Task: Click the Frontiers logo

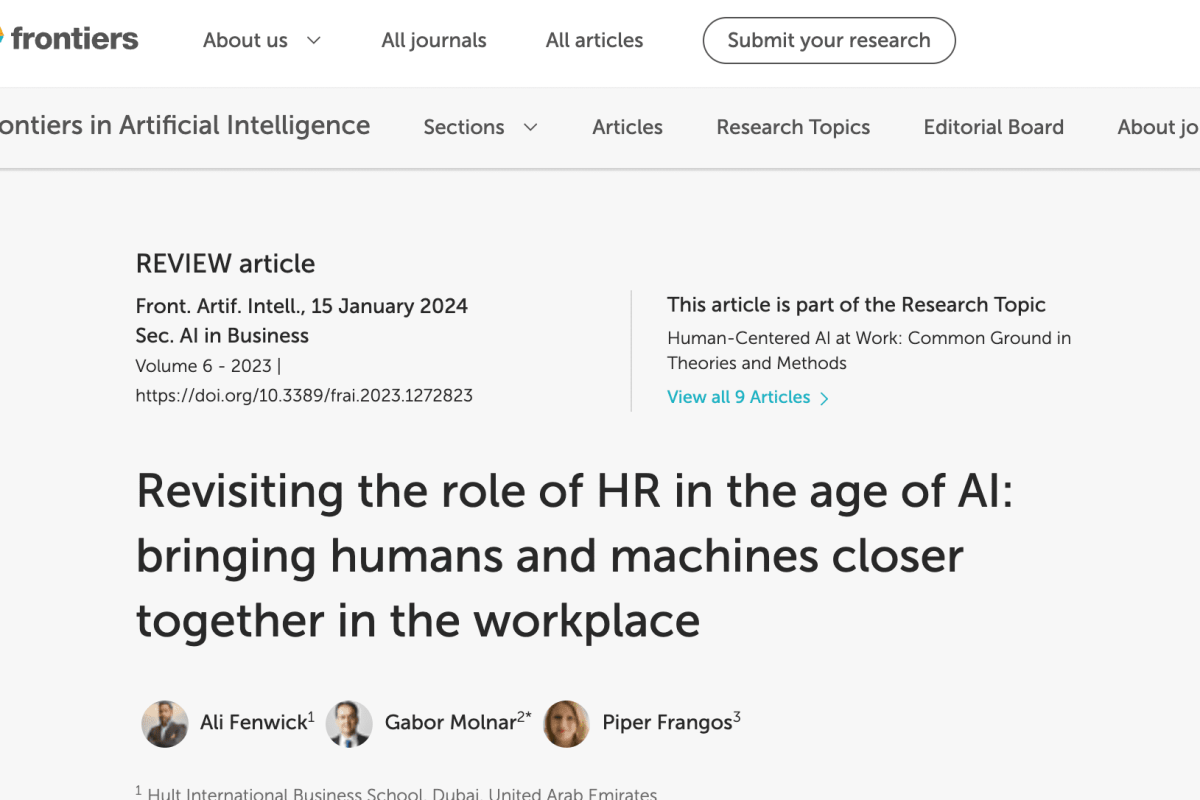Action: 70,40
